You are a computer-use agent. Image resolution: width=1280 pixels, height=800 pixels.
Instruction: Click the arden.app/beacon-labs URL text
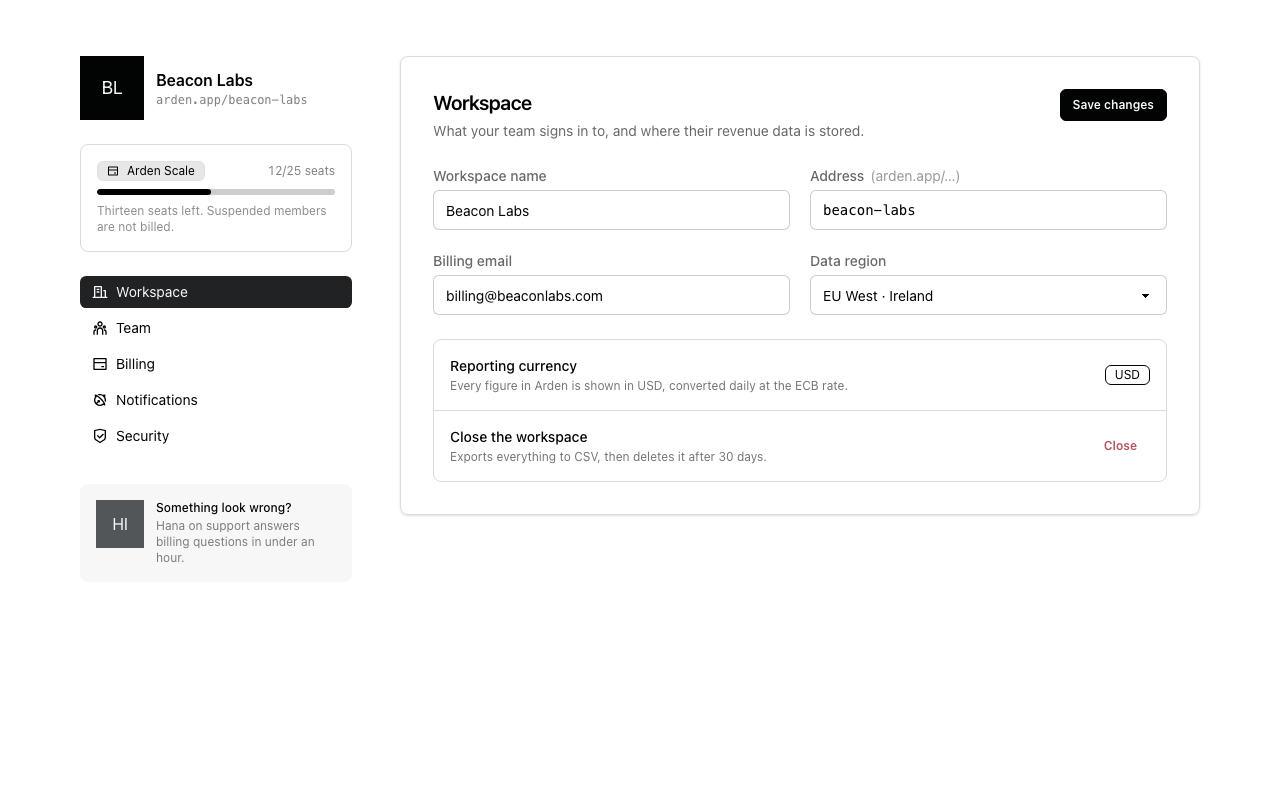click(x=231, y=100)
